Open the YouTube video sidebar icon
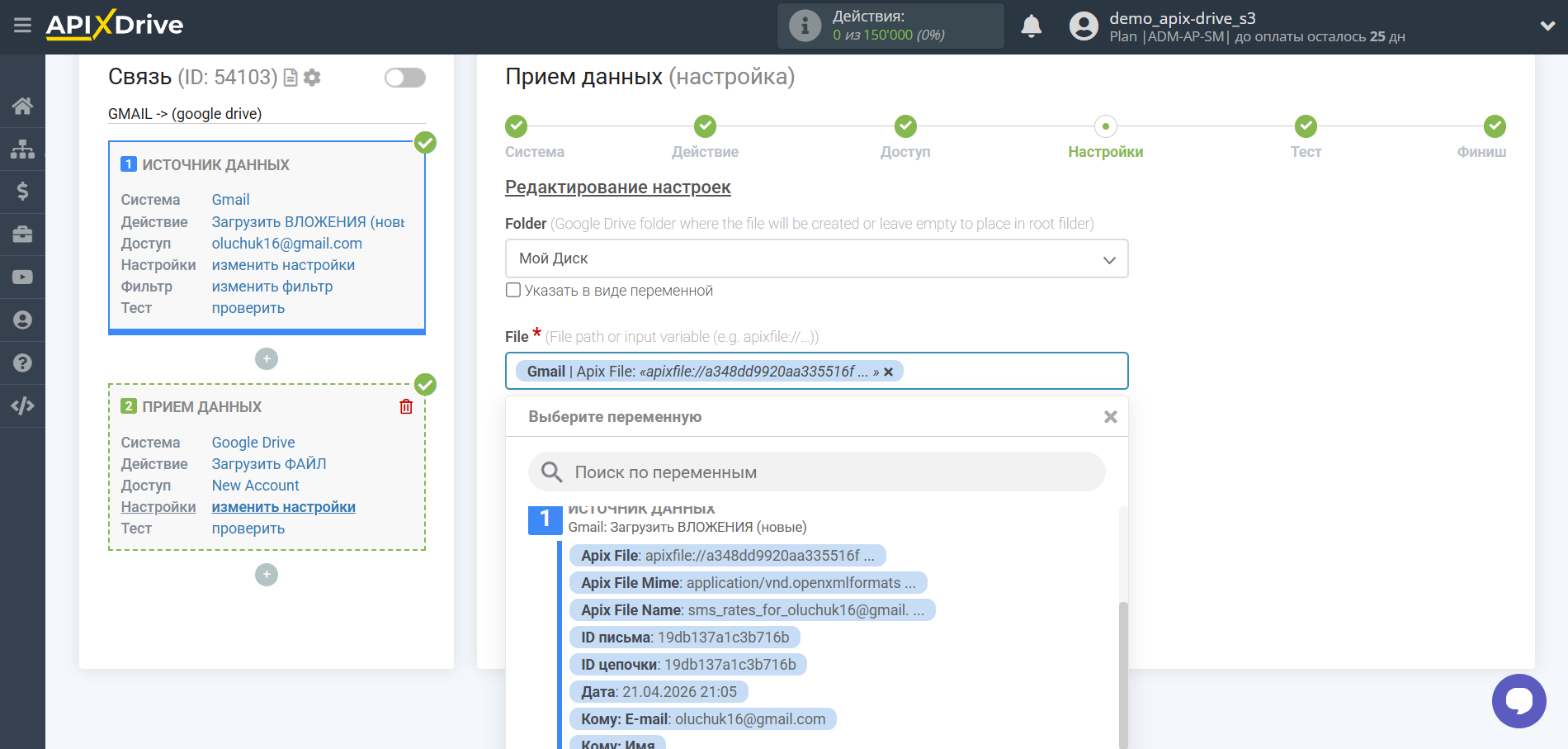The image size is (1568, 749). 22,277
